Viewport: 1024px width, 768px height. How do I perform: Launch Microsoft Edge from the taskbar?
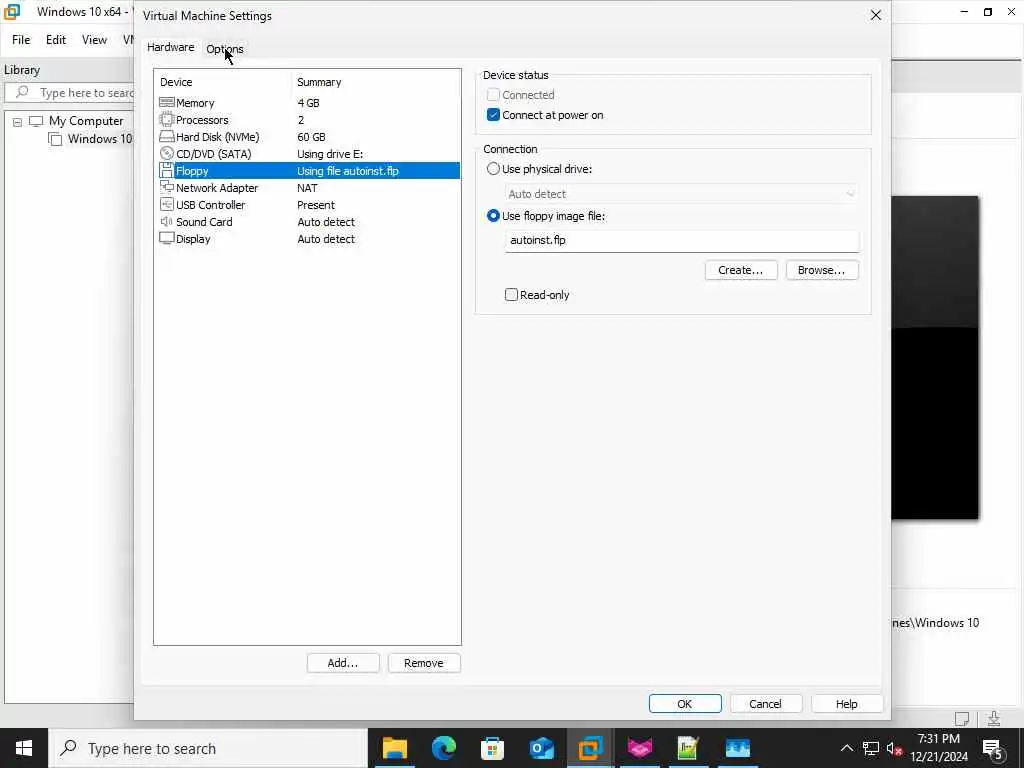coord(443,748)
